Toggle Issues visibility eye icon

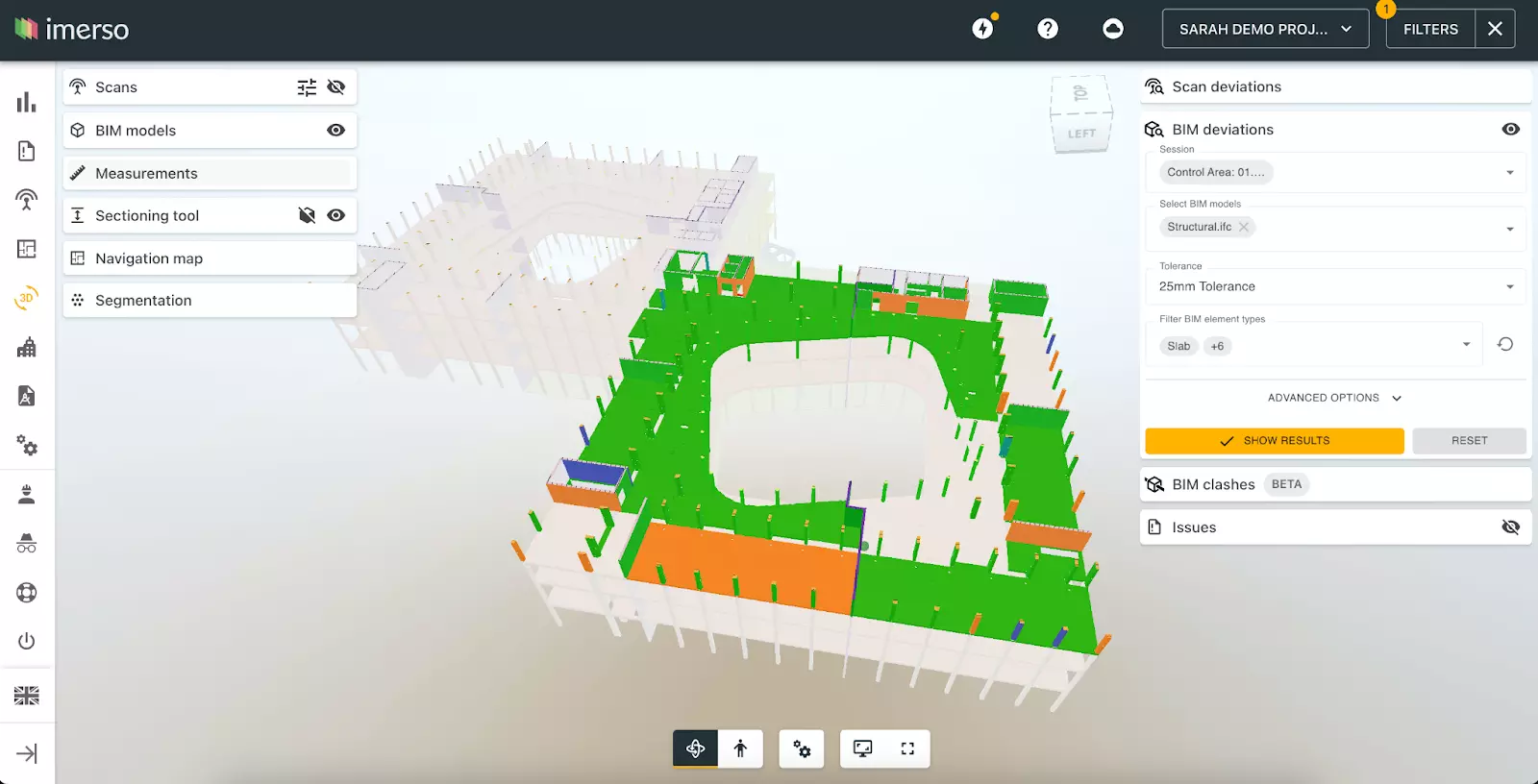1511,527
